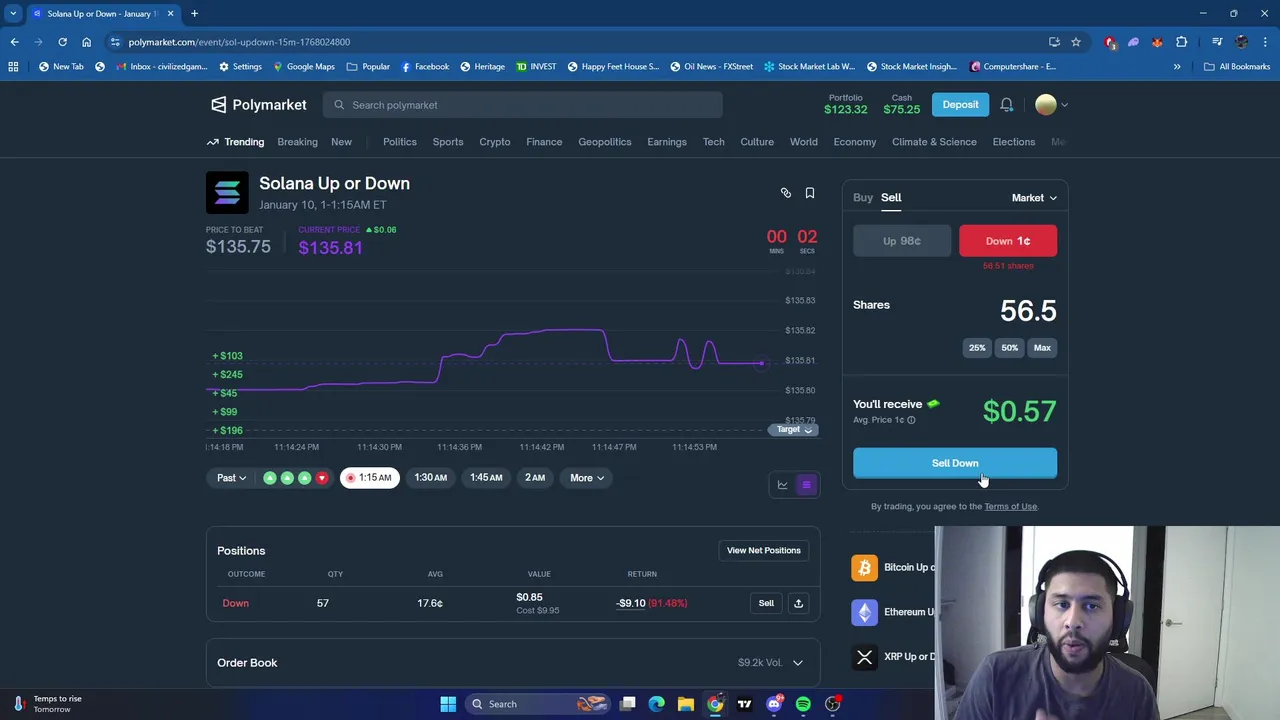Click the Sell Down button
The height and width of the screenshot is (720, 1280).
coord(955,463)
